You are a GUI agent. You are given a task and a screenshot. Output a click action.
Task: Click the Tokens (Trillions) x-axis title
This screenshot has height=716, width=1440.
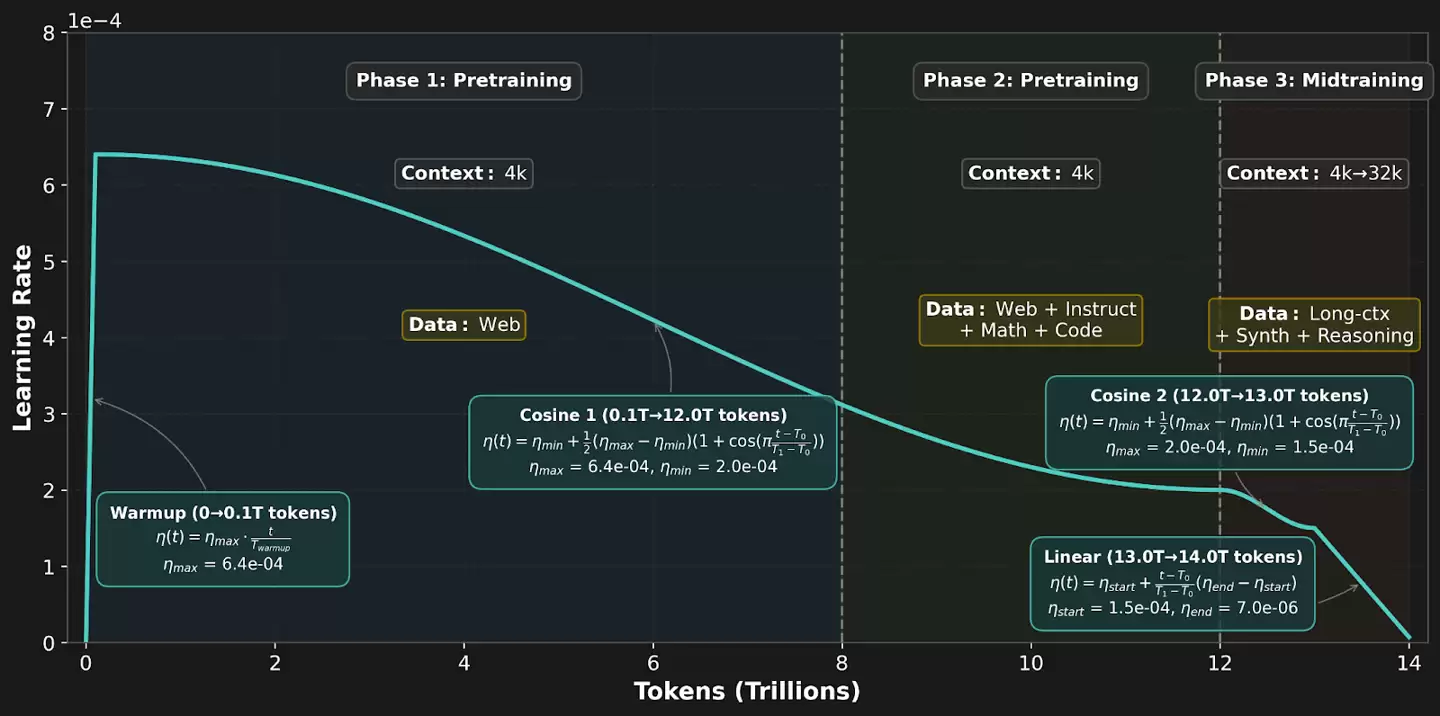pyautogui.click(x=747, y=692)
